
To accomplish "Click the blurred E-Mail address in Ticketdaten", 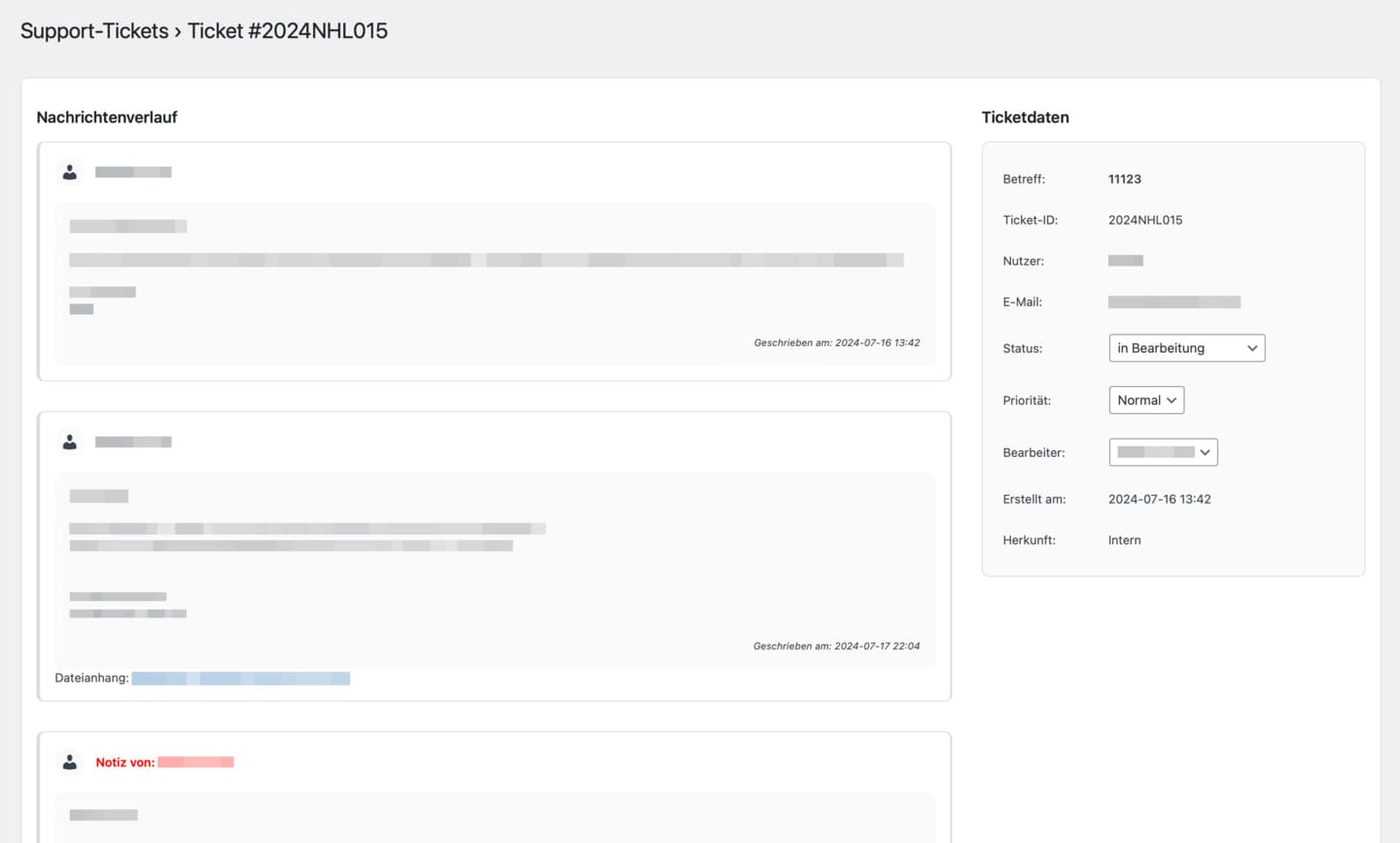I will coord(1174,302).
